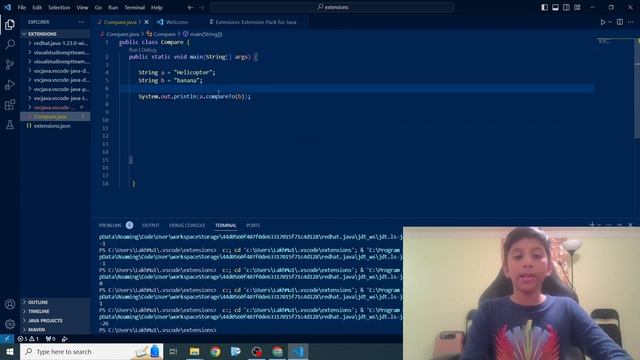Screen dimensions: 640x360
Task: Open the Selection menu
Action: point(59,7)
